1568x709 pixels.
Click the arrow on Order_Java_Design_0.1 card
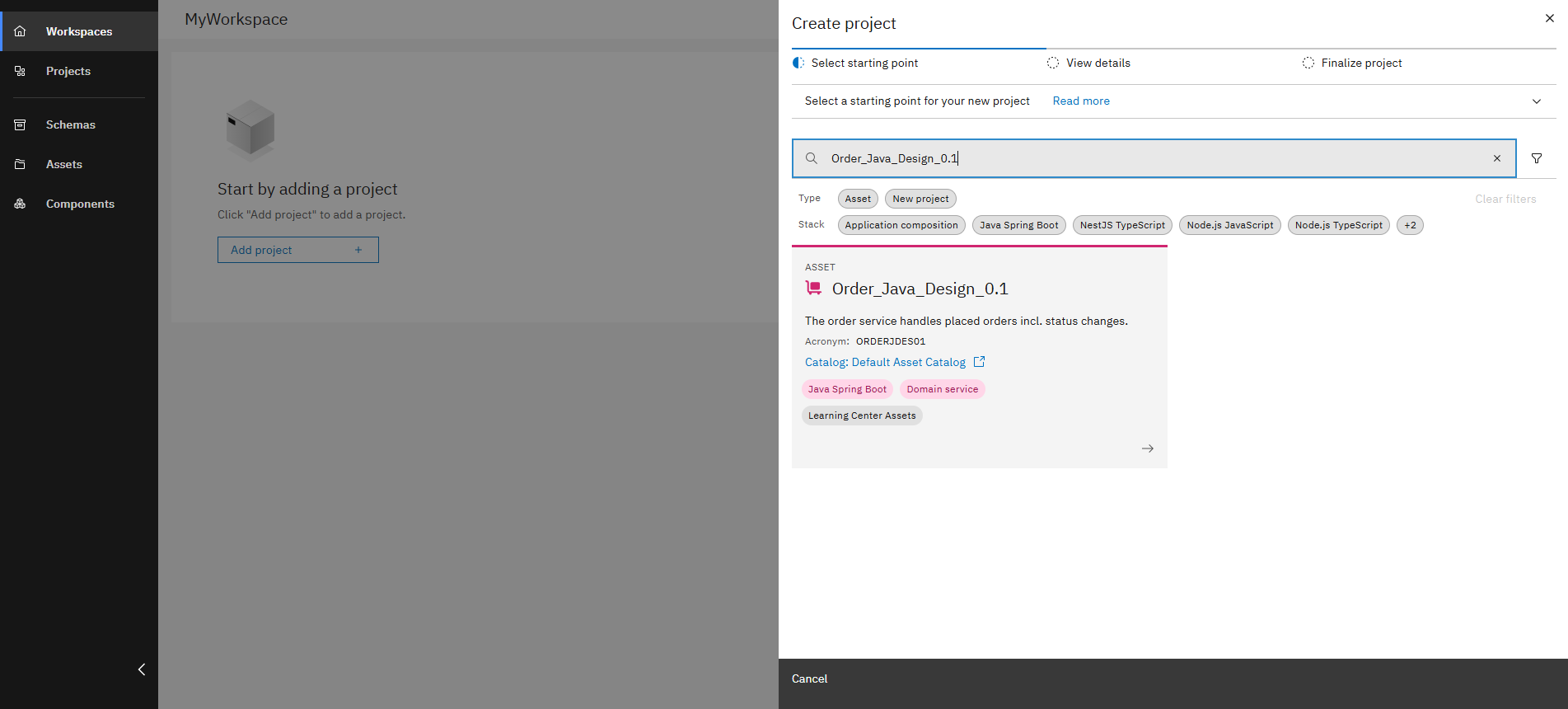point(1148,448)
